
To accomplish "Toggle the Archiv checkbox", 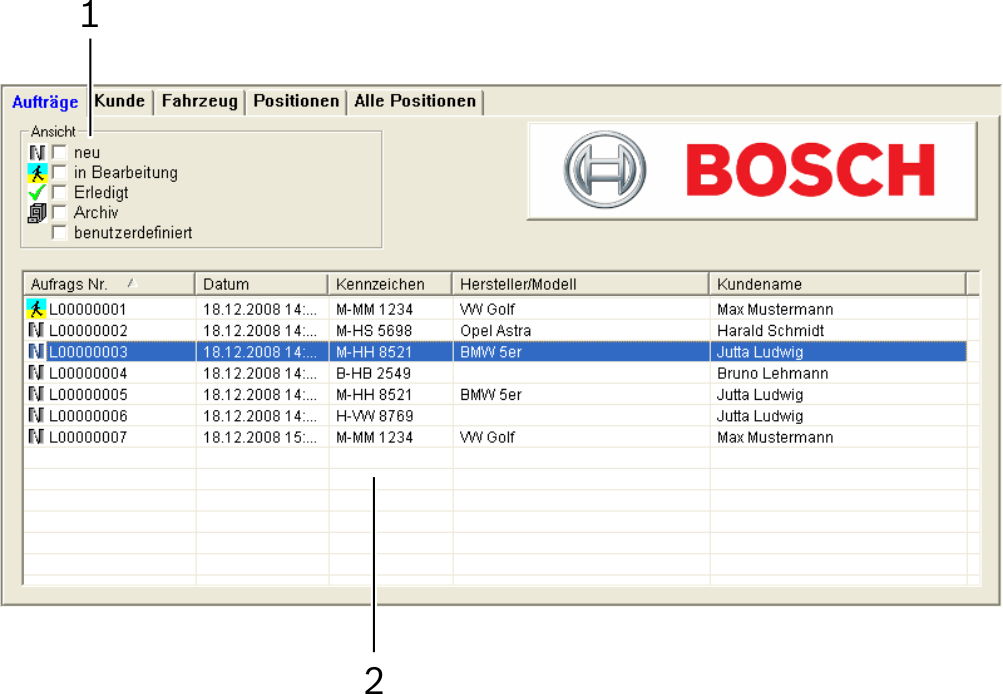I will 59,212.
